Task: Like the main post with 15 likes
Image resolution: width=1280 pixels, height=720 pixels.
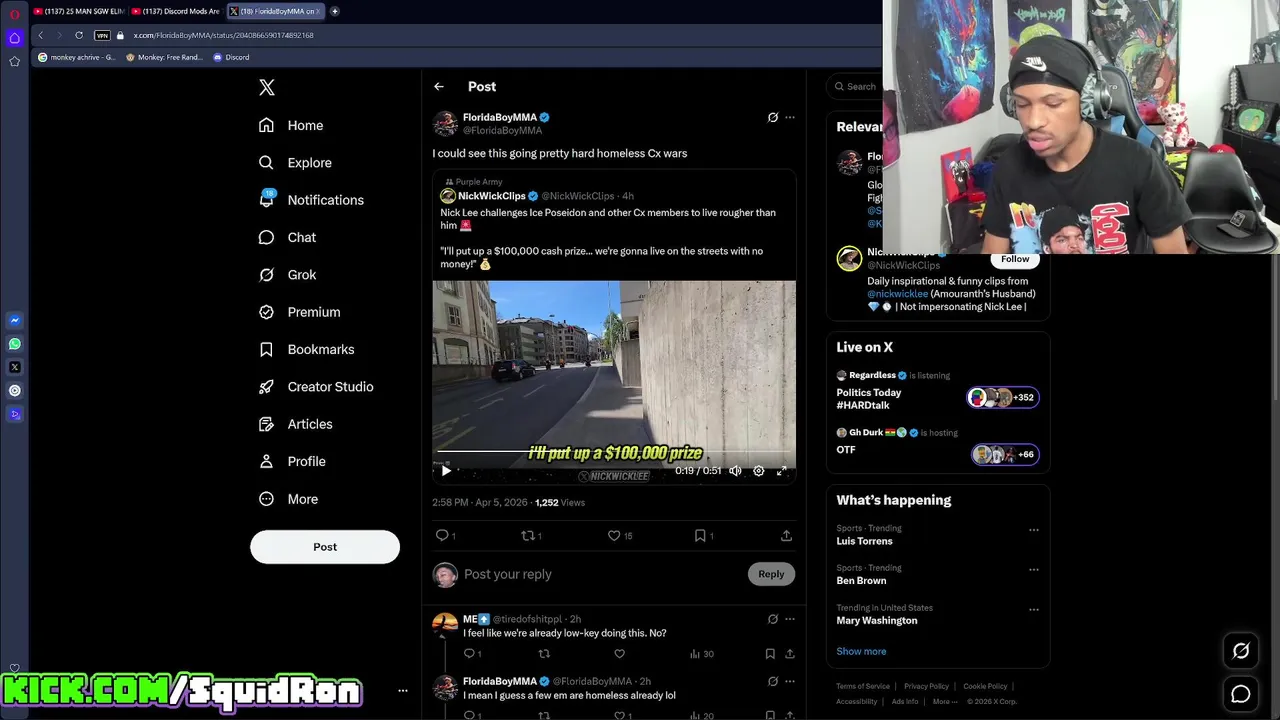Action: tap(614, 536)
